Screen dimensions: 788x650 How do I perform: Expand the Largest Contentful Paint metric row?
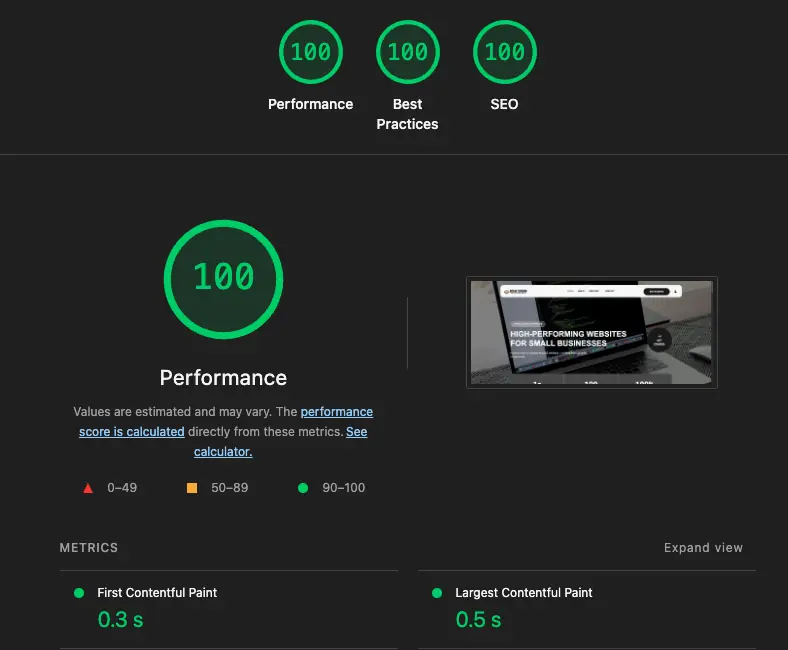(x=523, y=593)
